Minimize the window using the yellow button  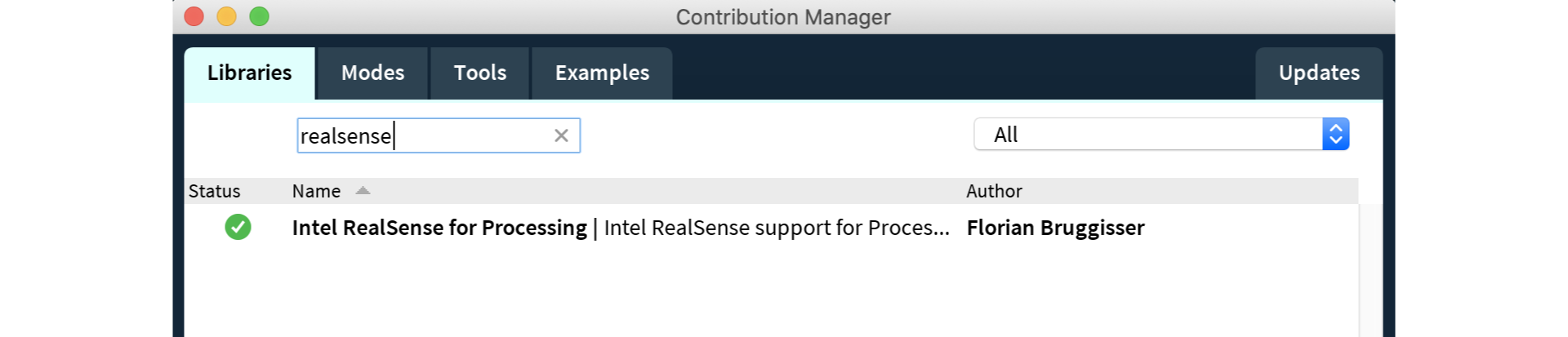click(x=227, y=16)
